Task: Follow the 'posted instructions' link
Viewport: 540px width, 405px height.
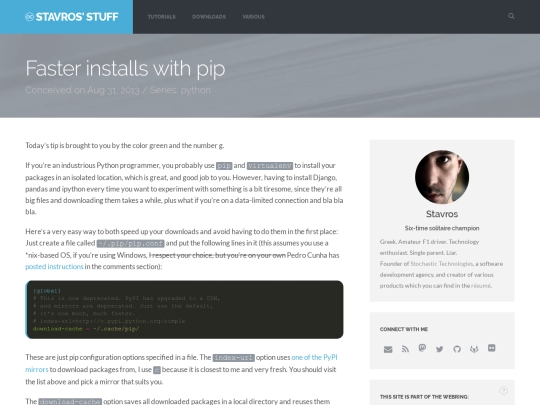Action: 54,267
